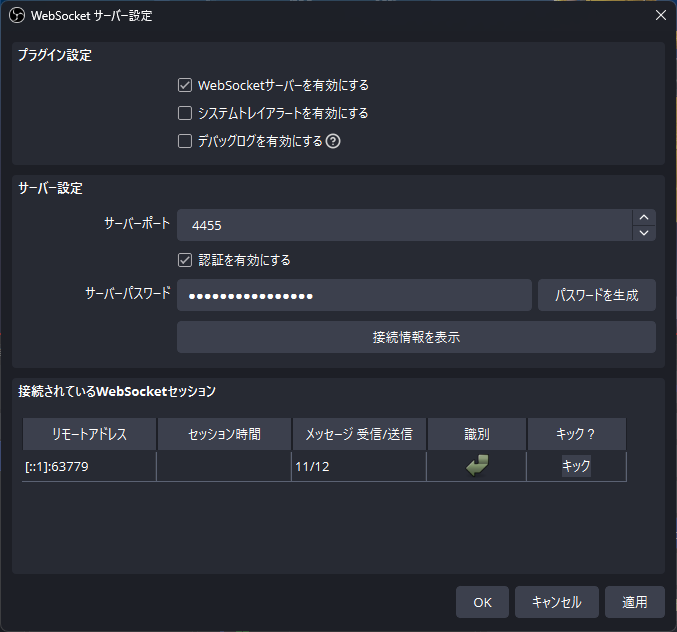Click メッセージ 受信/送信 column header
This screenshot has height=632, width=677.
pos(359,434)
